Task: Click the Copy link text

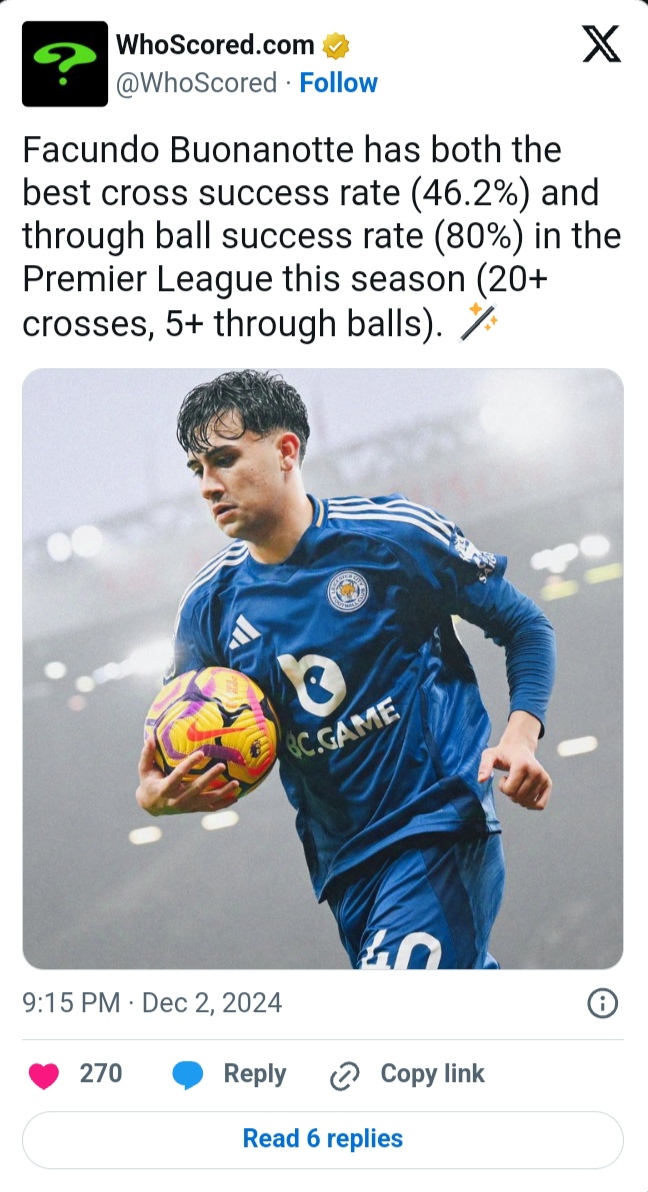Action: (432, 1073)
